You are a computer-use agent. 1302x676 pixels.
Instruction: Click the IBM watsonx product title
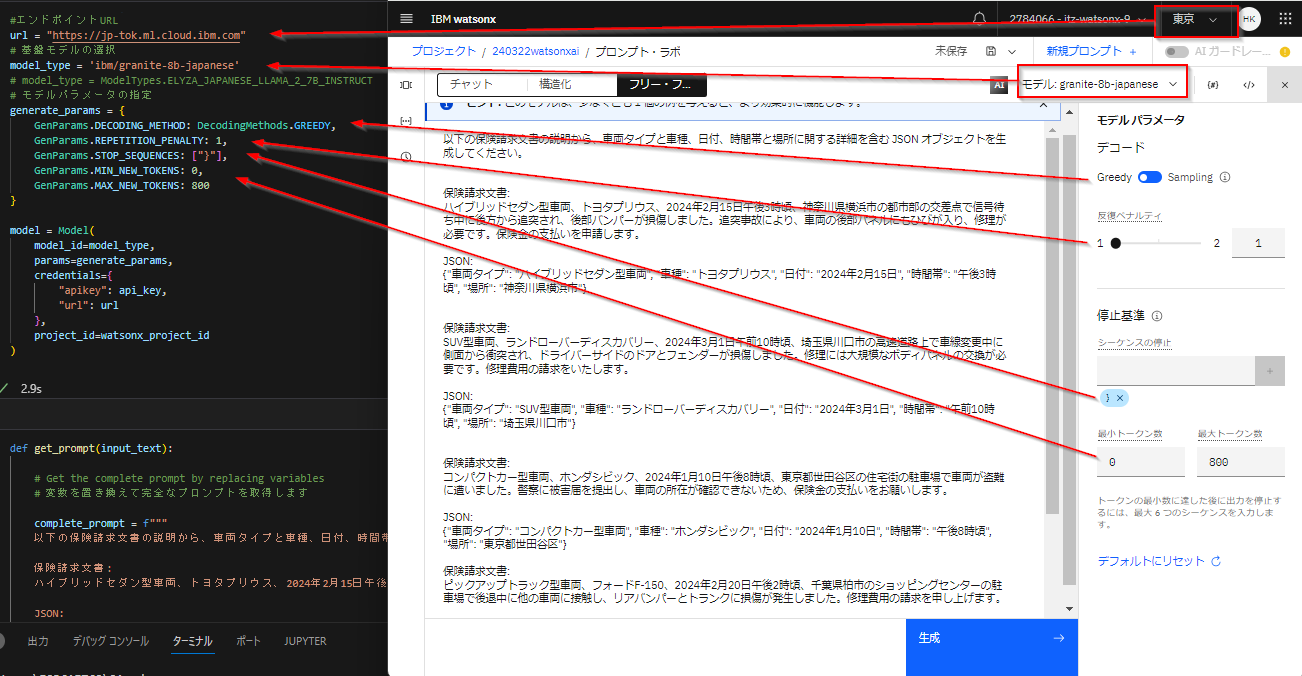tap(463, 19)
